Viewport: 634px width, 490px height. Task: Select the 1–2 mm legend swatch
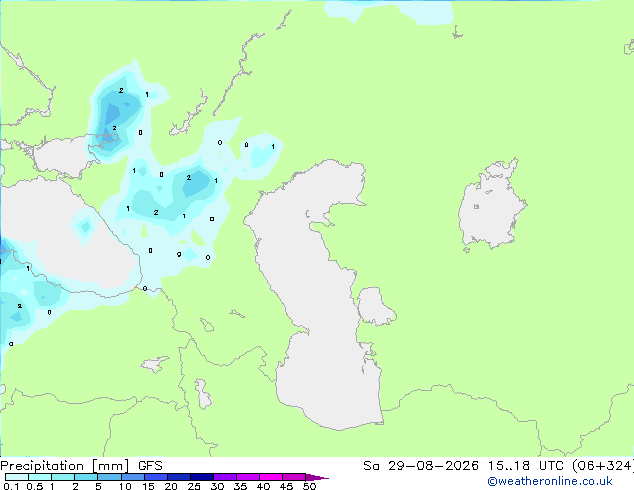(63, 477)
